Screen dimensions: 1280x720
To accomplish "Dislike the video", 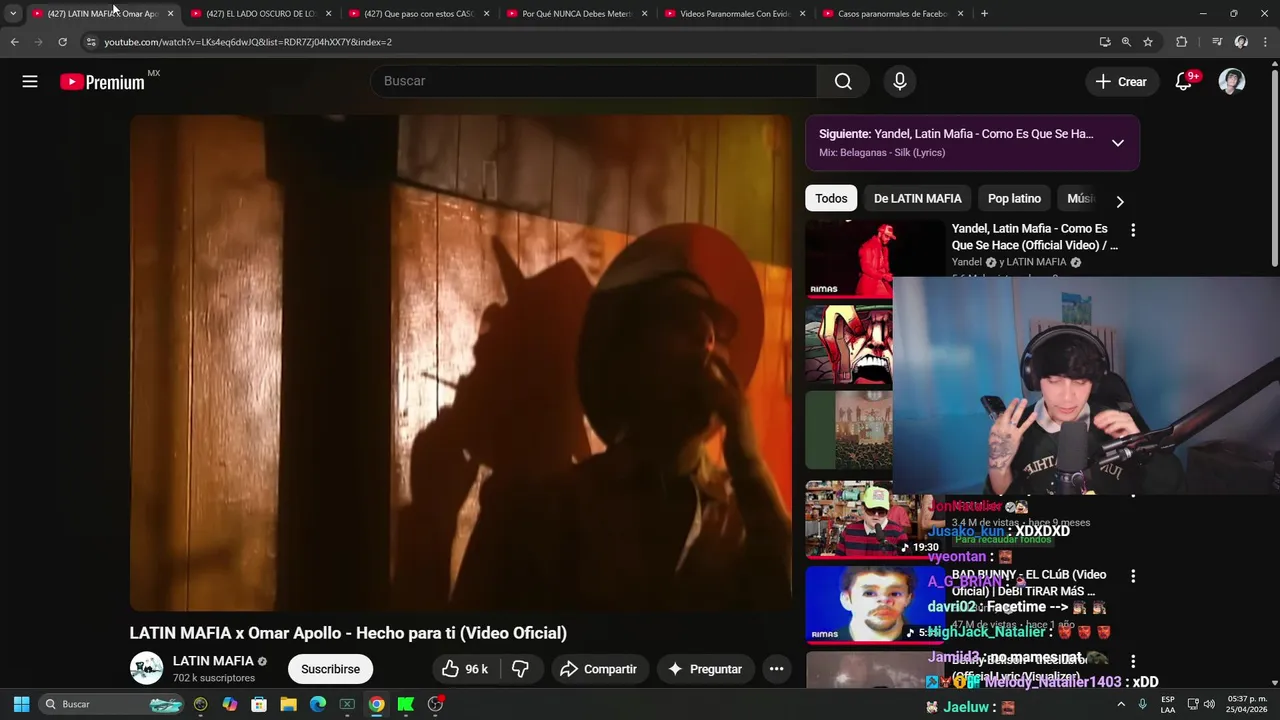I will 520,669.
